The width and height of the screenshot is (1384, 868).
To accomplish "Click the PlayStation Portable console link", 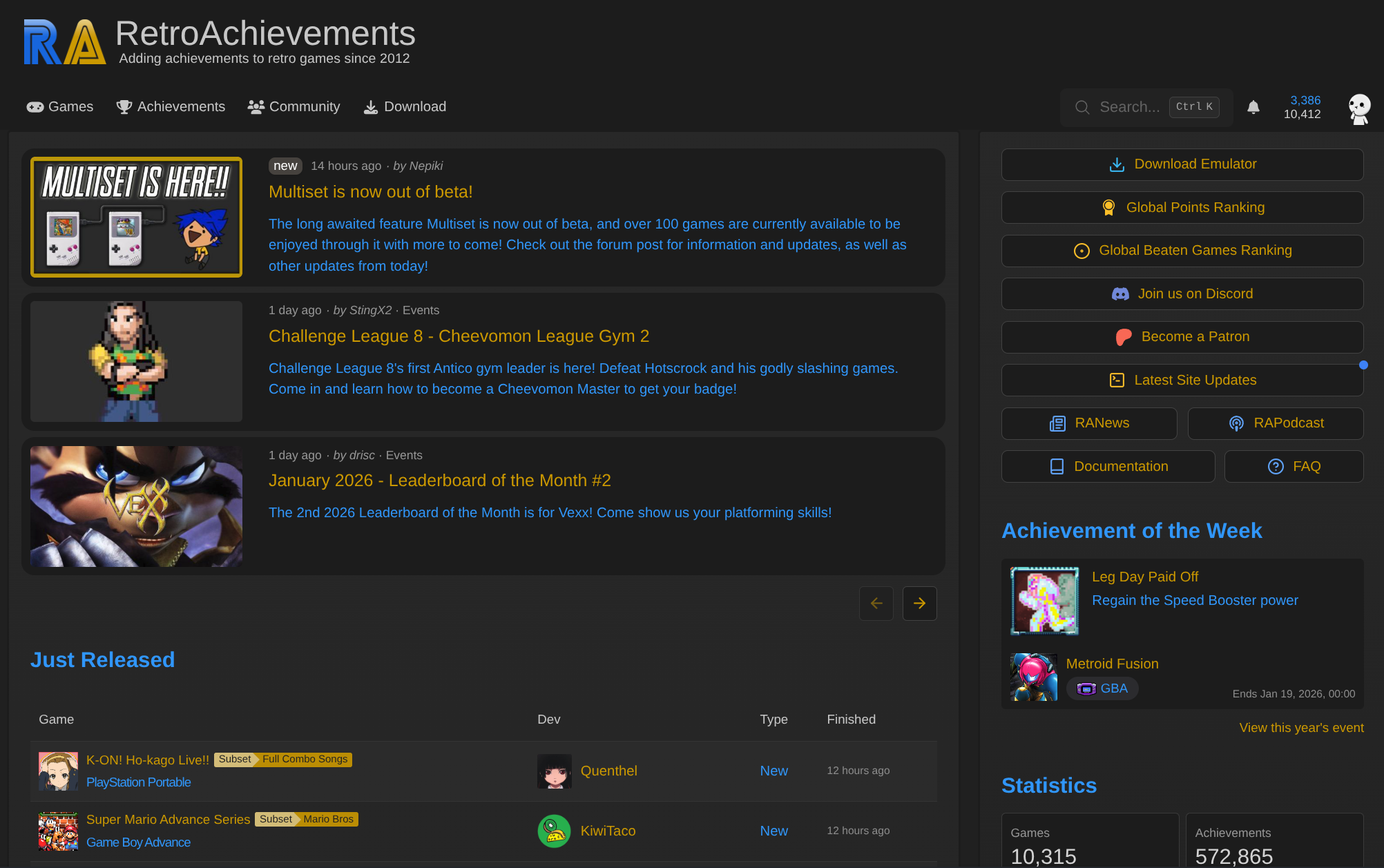I will pos(138,782).
